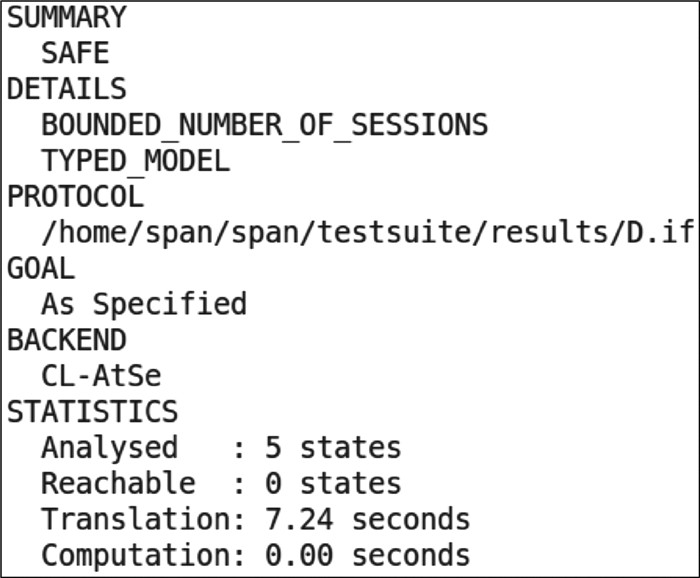This screenshot has height=578, width=700.
Task: Select the '0 states' reachable value
Action: click(x=332, y=483)
